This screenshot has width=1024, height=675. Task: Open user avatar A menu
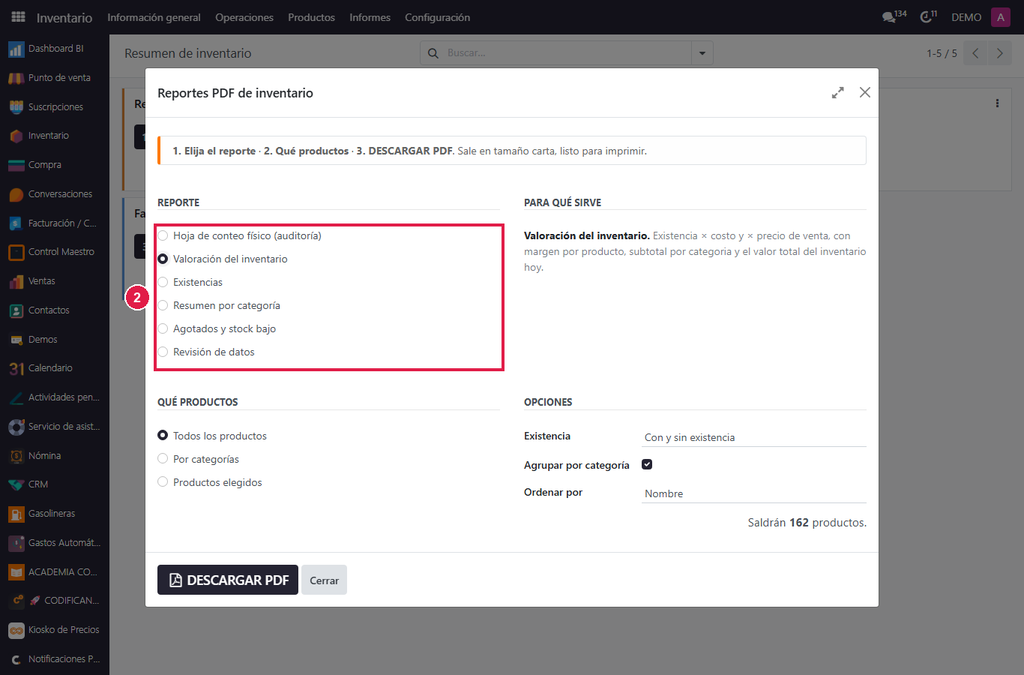1000,17
